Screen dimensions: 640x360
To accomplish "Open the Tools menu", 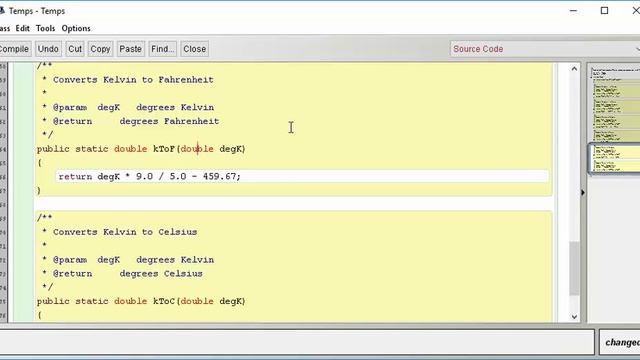I will pyautogui.click(x=45, y=29).
